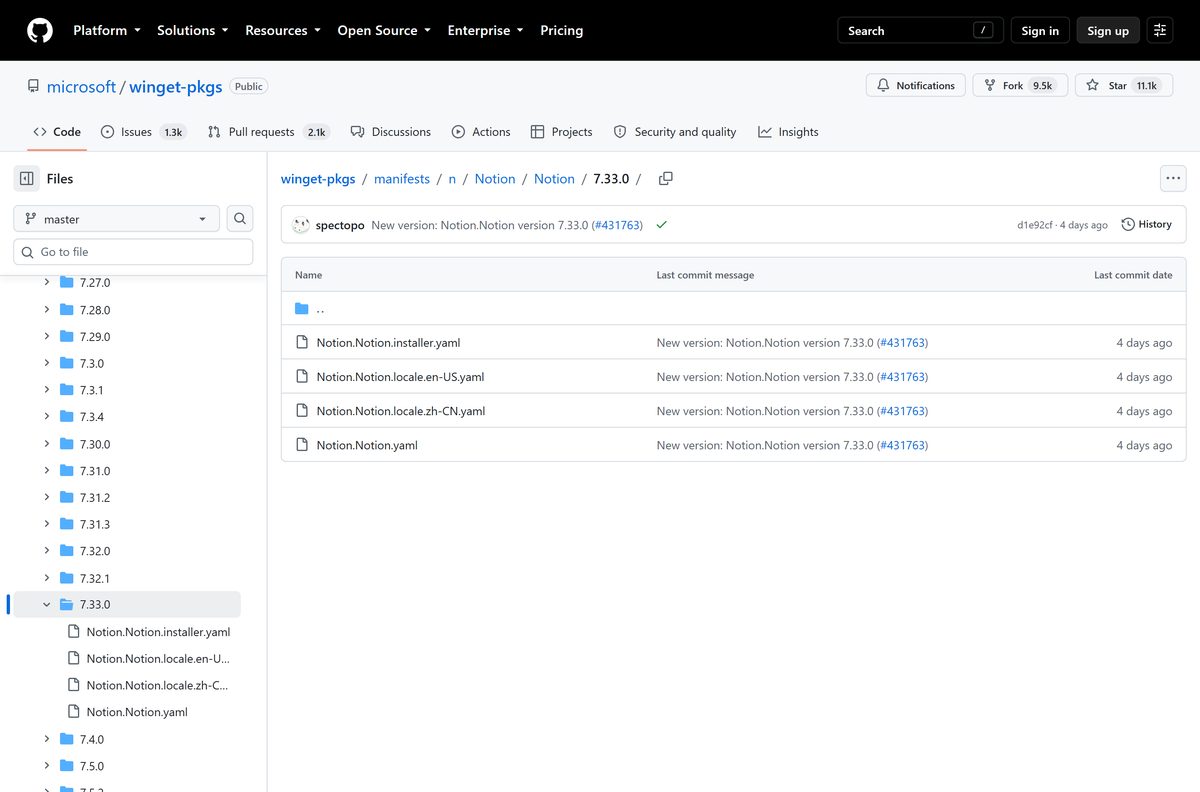1200x792 pixels.
Task: Open Notion.Notion.locale.zh-CN.yaml file icon in the table
Action: [x=302, y=411]
